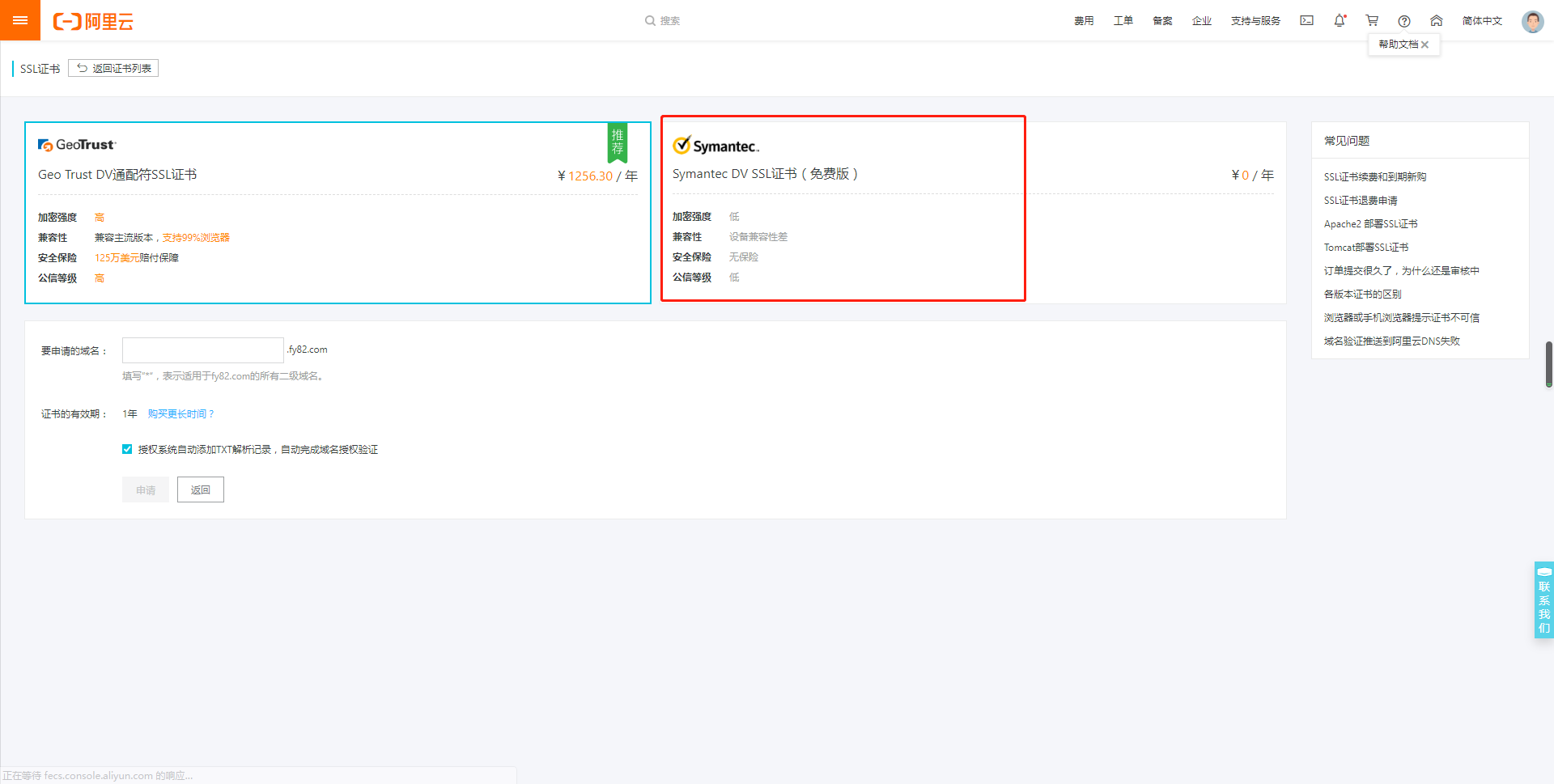Click the 返回证书列表 button
The image size is (1554, 784).
coord(113,68)
